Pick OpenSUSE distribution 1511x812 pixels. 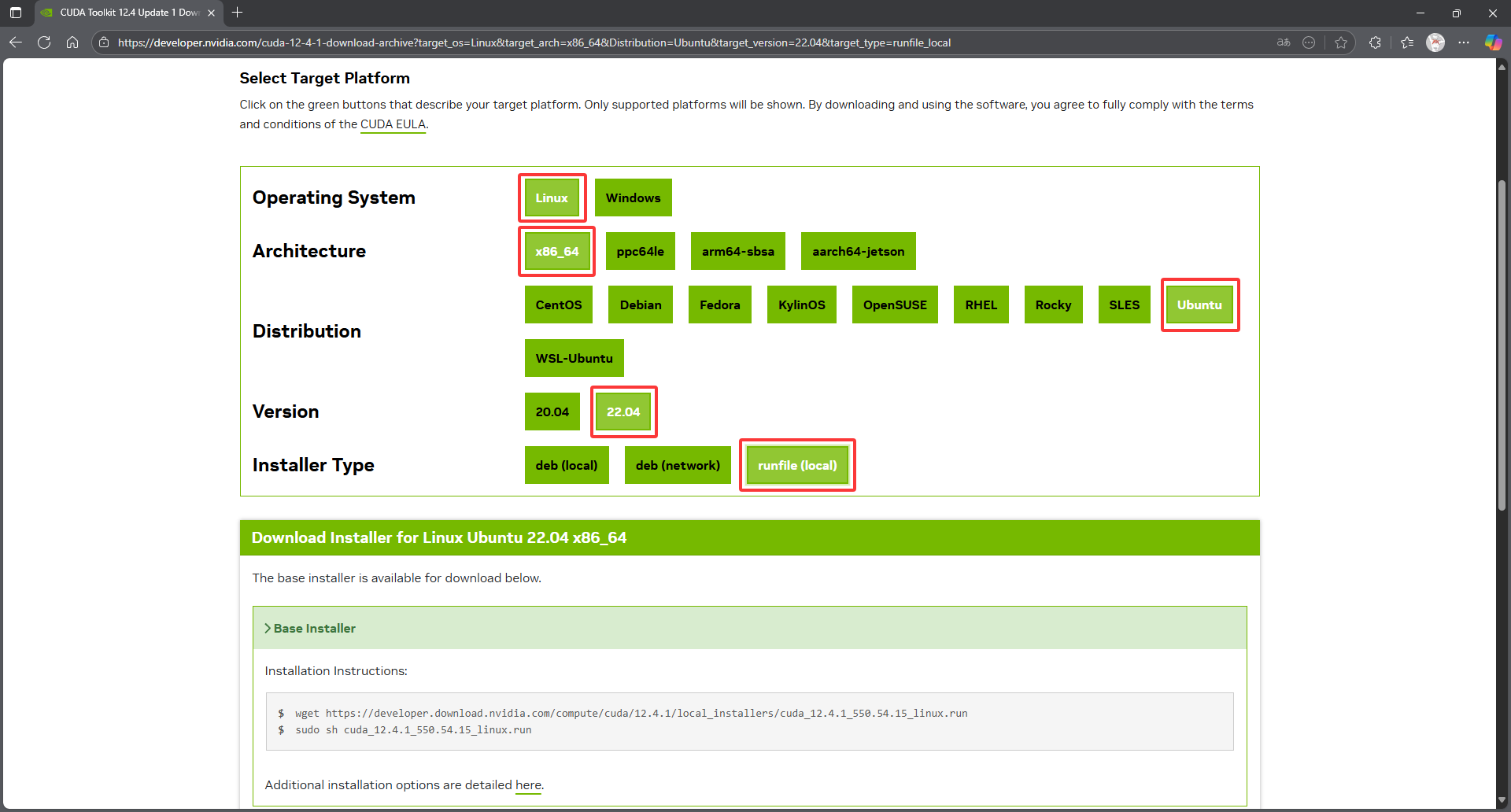point(895,304)
